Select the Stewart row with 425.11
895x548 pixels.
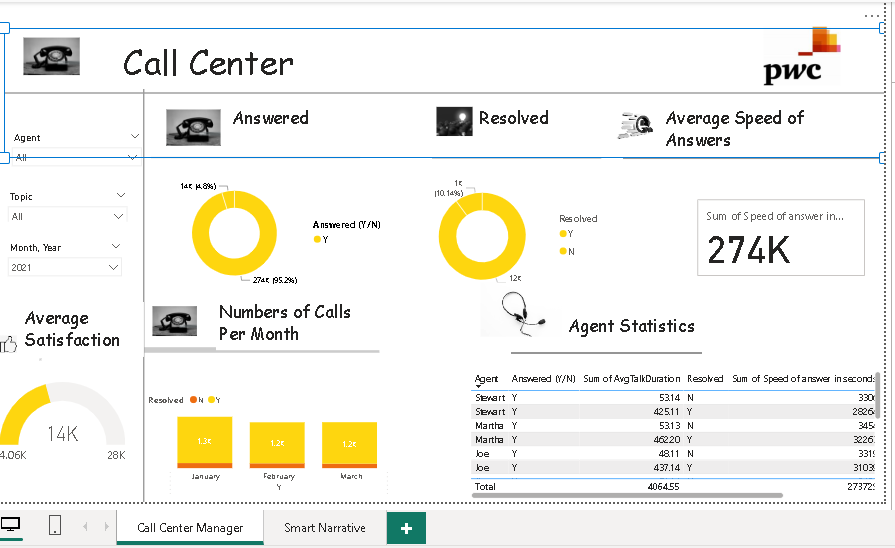click(x=674, y=412)
